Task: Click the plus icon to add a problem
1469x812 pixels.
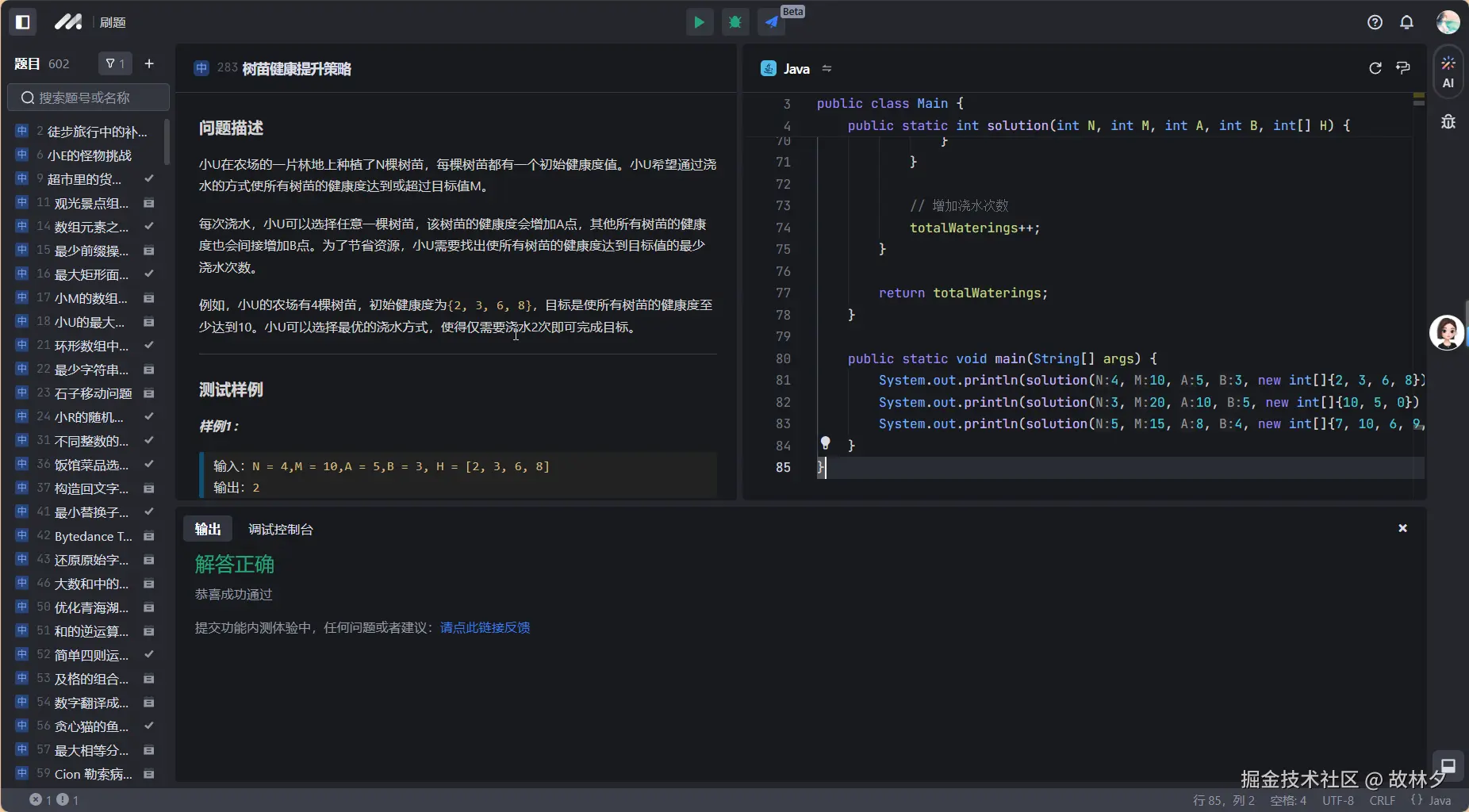Action: tap(149, 63)
